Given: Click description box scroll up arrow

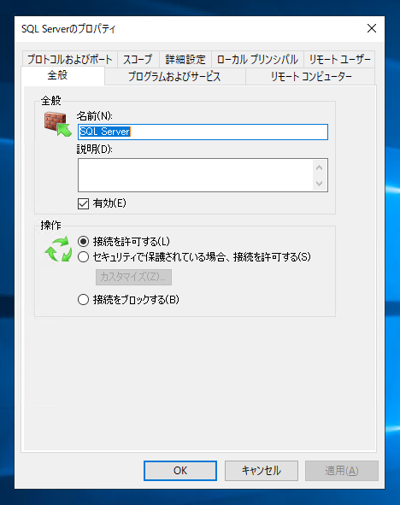Looking at the screenshot, I should pos(319,168).
